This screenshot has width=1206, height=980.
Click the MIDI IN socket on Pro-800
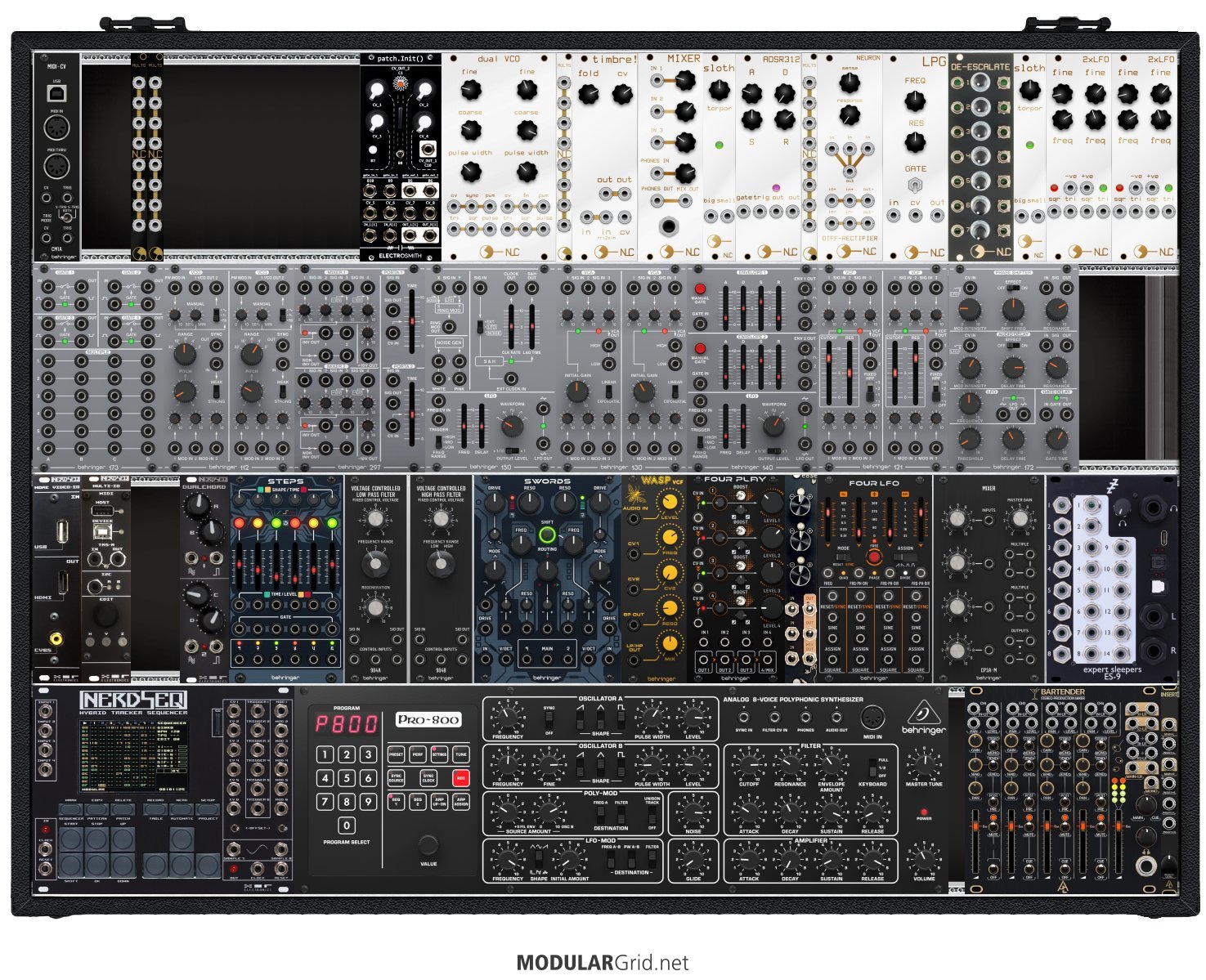click(x=872, y=717)
